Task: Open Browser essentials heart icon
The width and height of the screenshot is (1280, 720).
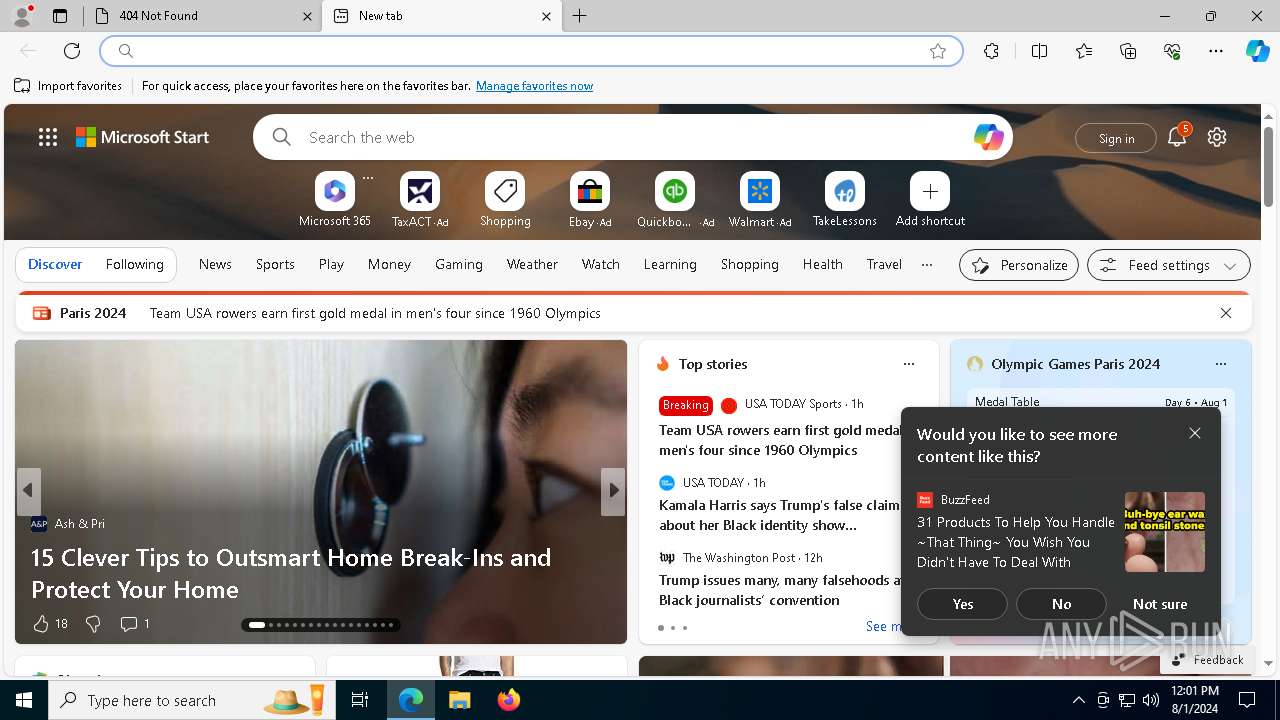Action: pyautogui.click(x=1172, y=51)
